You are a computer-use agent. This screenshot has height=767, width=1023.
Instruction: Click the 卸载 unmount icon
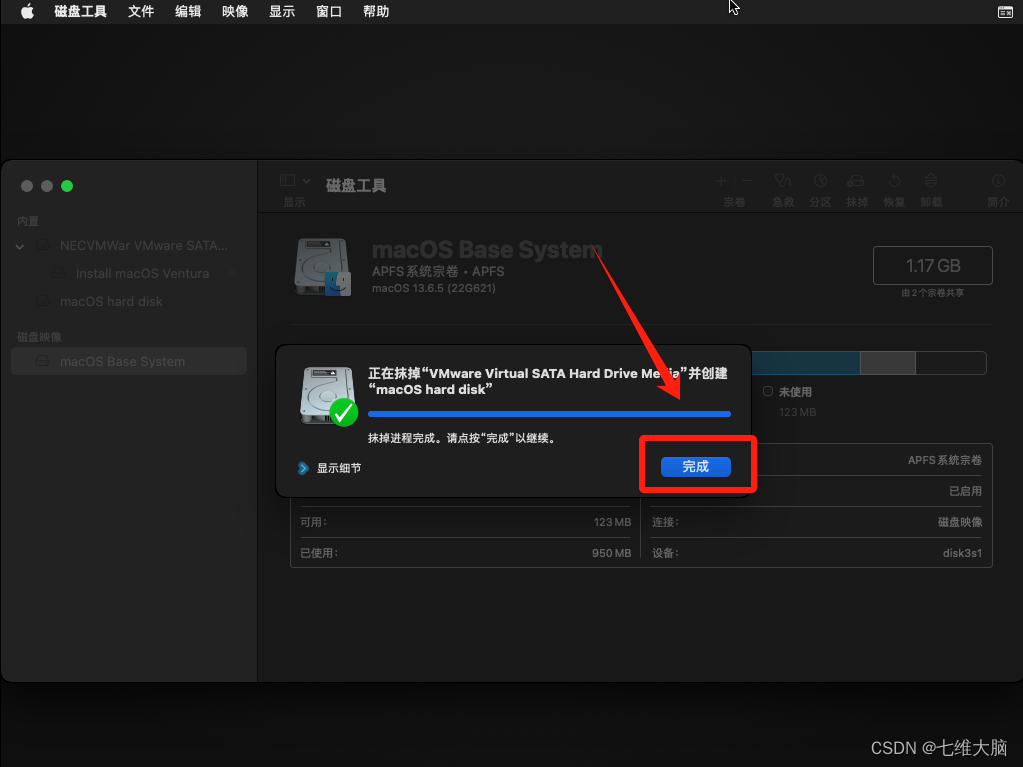click(931, 181)
